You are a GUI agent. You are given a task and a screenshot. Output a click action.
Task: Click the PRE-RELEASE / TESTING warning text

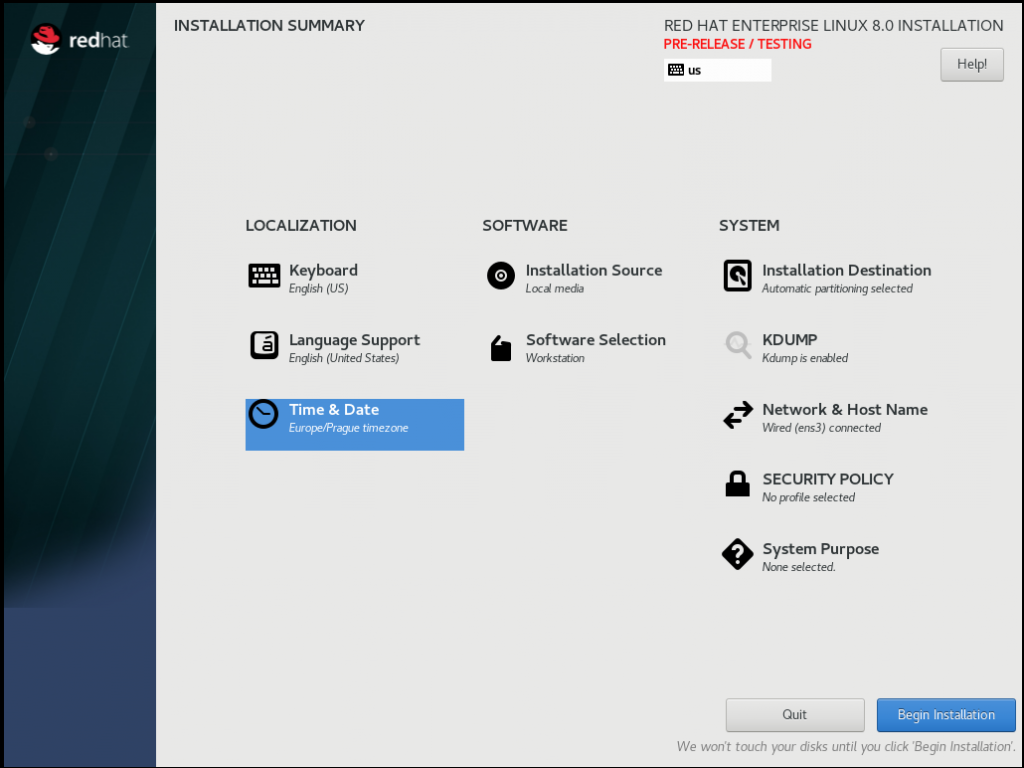(737, 44)
